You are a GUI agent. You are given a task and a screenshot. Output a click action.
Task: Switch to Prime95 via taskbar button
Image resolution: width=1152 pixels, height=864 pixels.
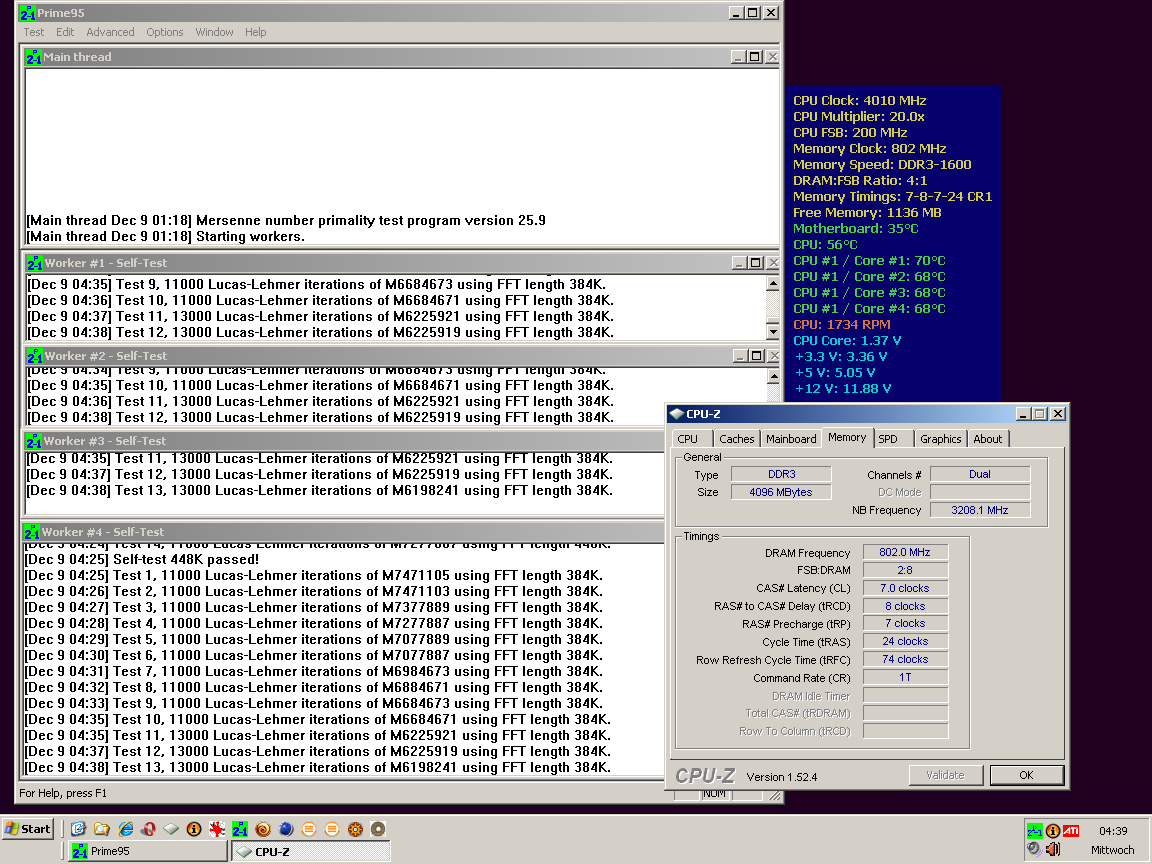tap(147, 851)
